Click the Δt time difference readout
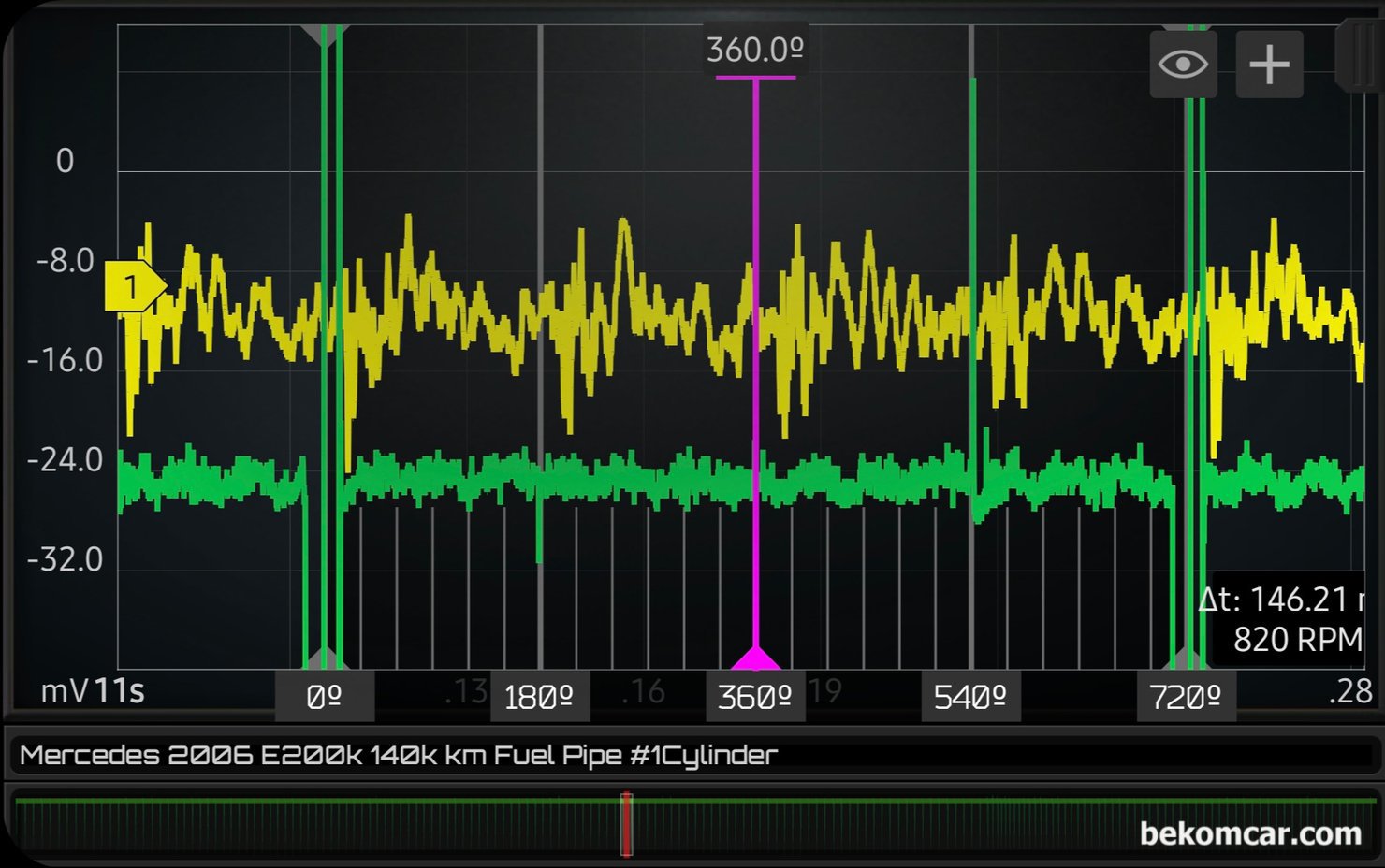 (x=1280, y=600)
